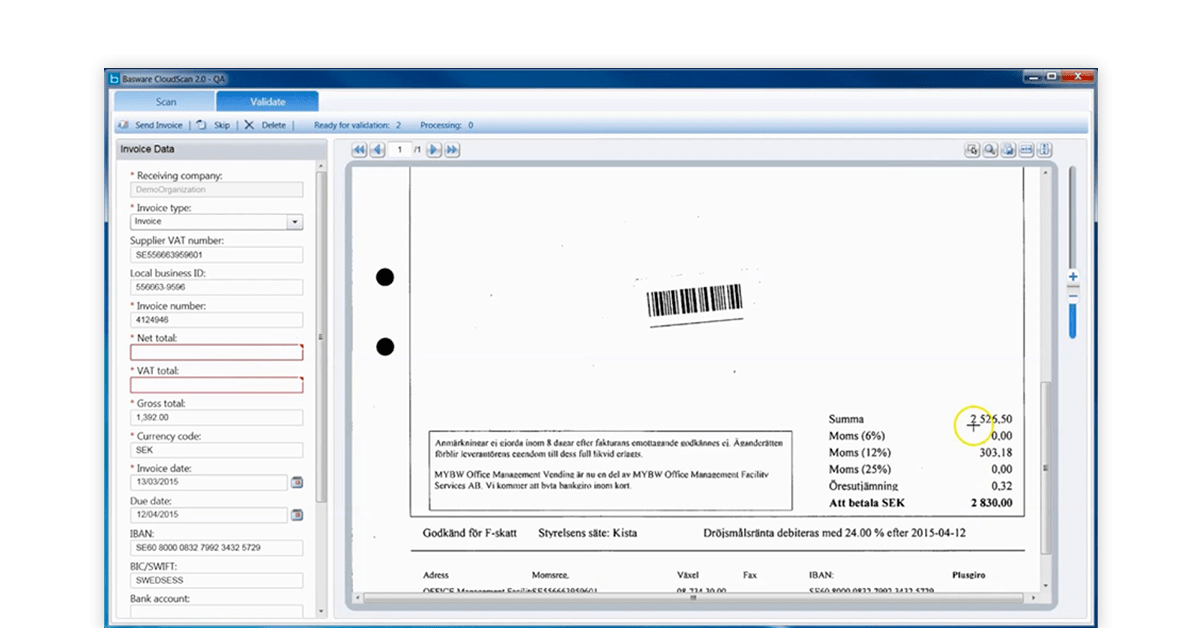This screenshot has height=628, width=1200.
Task: Switch to the Scan tab
Action: click(165, 101)
